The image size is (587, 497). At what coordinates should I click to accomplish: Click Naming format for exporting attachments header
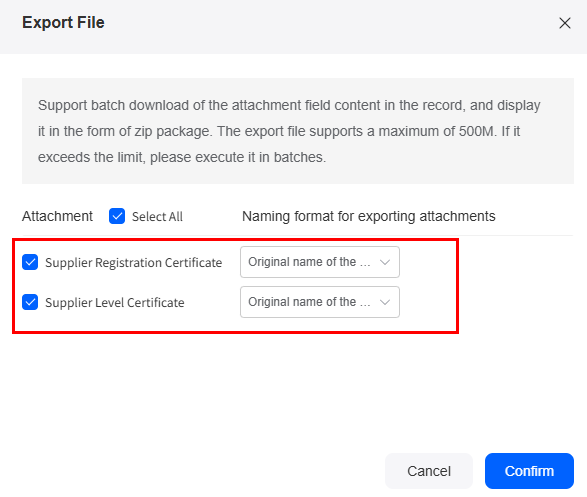click(x=369, y=216)
